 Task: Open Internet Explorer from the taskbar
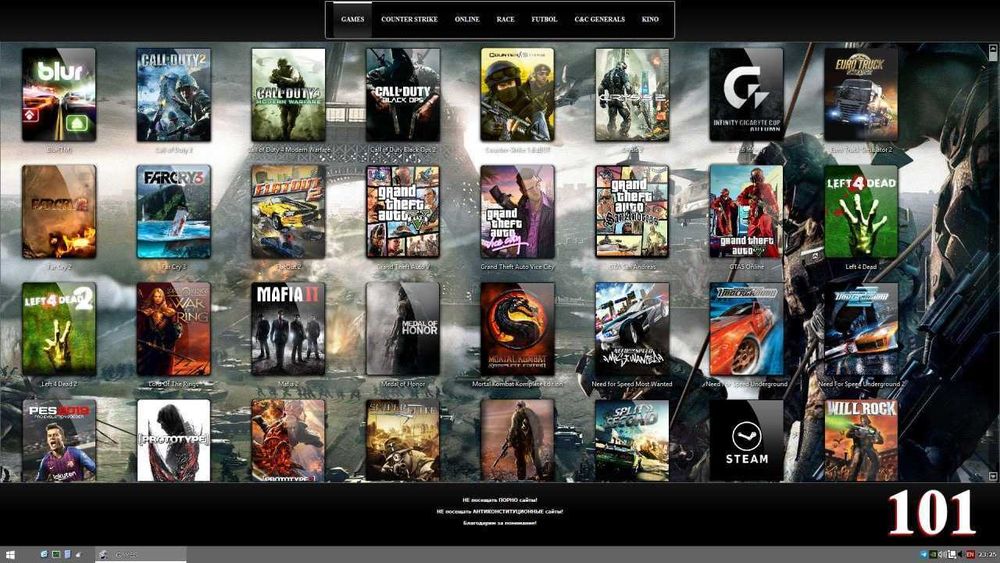point(44,555)
